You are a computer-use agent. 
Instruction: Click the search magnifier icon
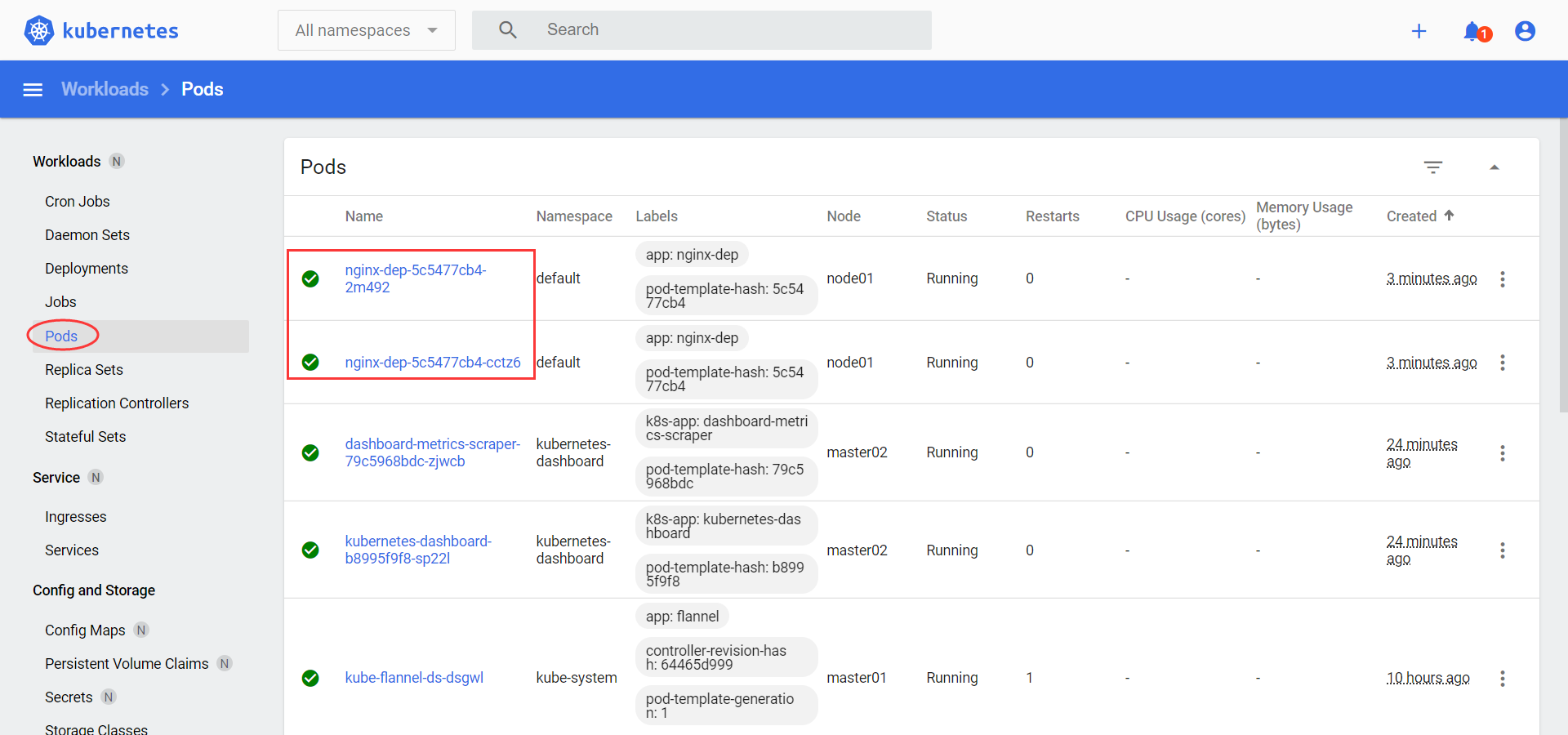[508, 30]
